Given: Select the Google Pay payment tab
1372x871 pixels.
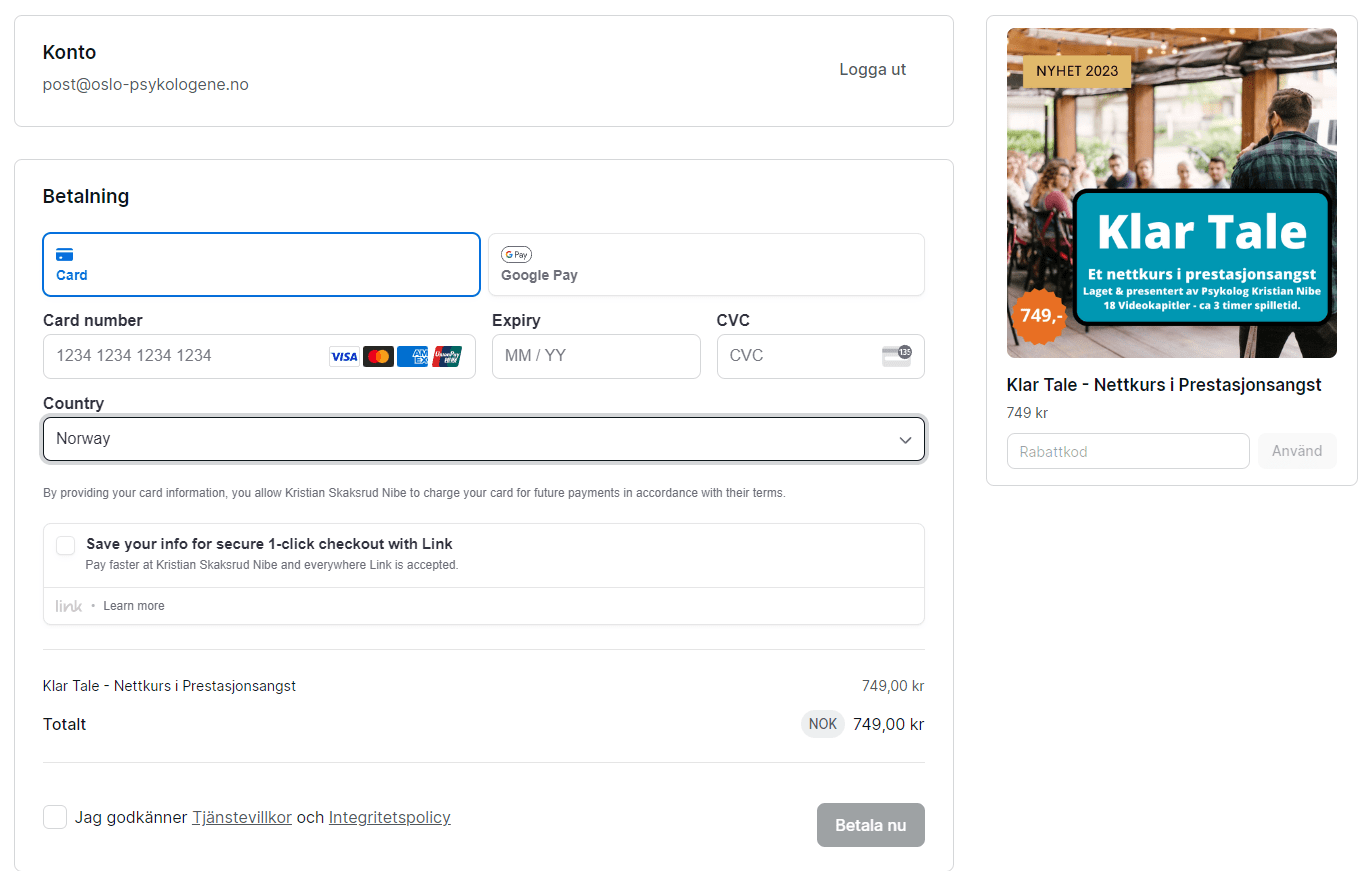Looking at the screenshot, I should (706, 265).
